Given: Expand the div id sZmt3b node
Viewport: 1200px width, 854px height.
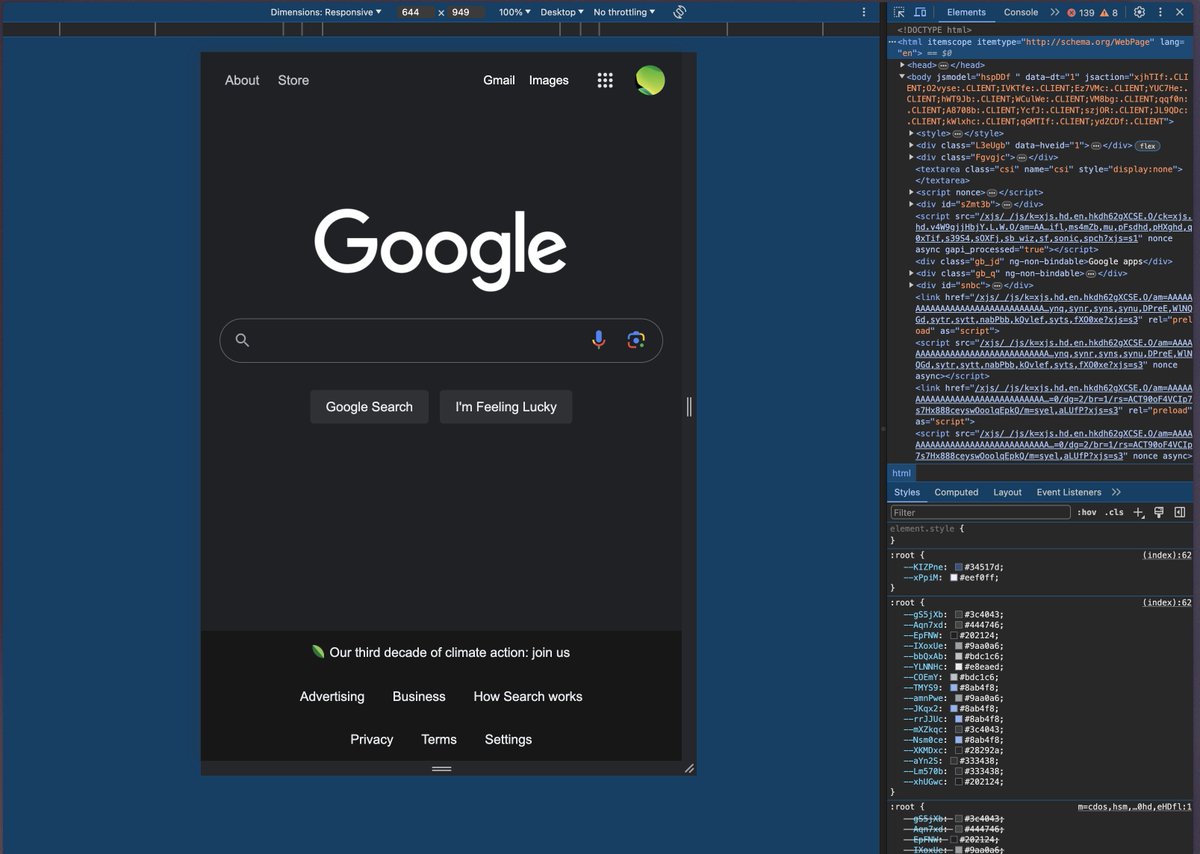Looking at the screenshot, I should [911, 204].
